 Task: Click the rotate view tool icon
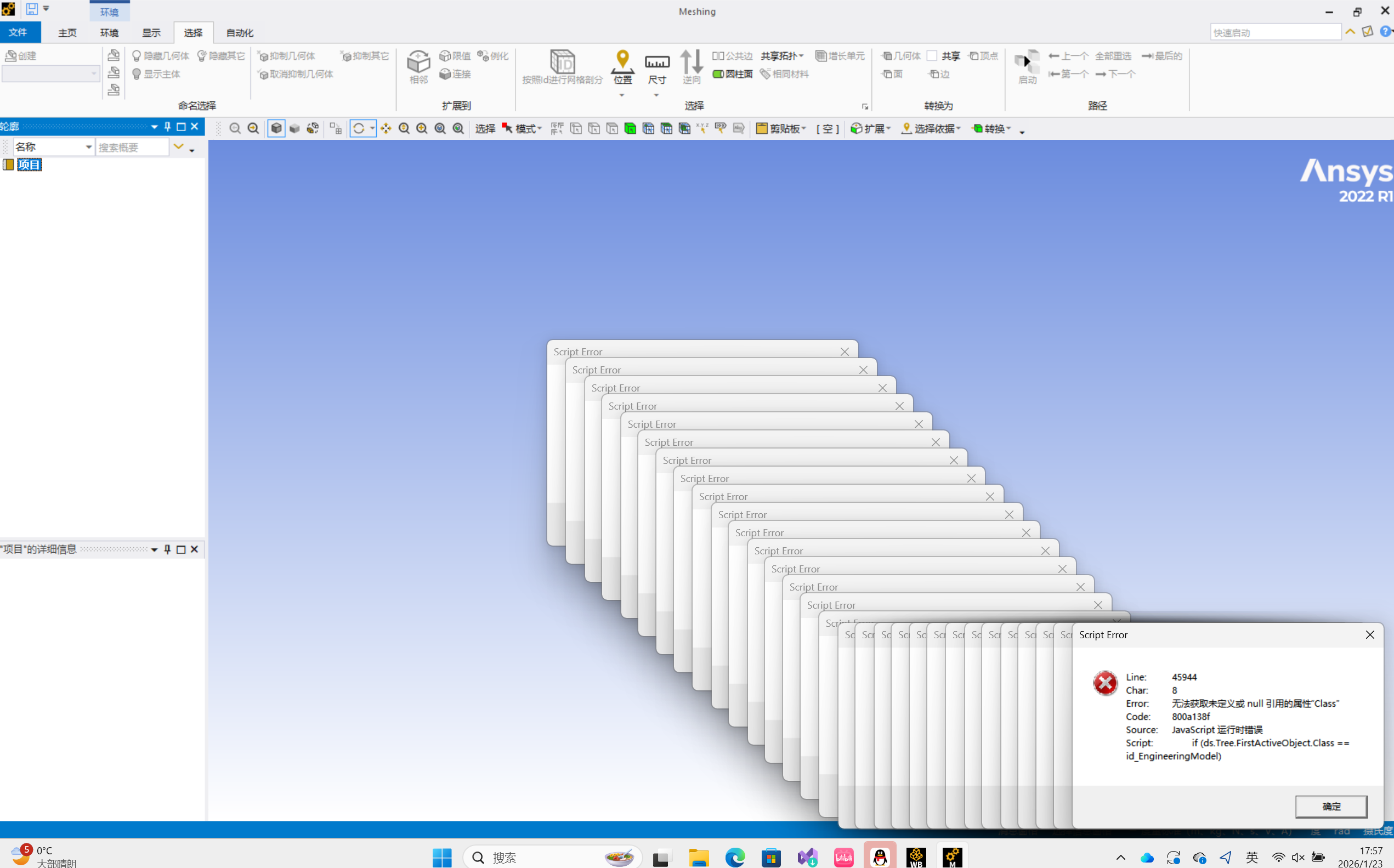359,129
